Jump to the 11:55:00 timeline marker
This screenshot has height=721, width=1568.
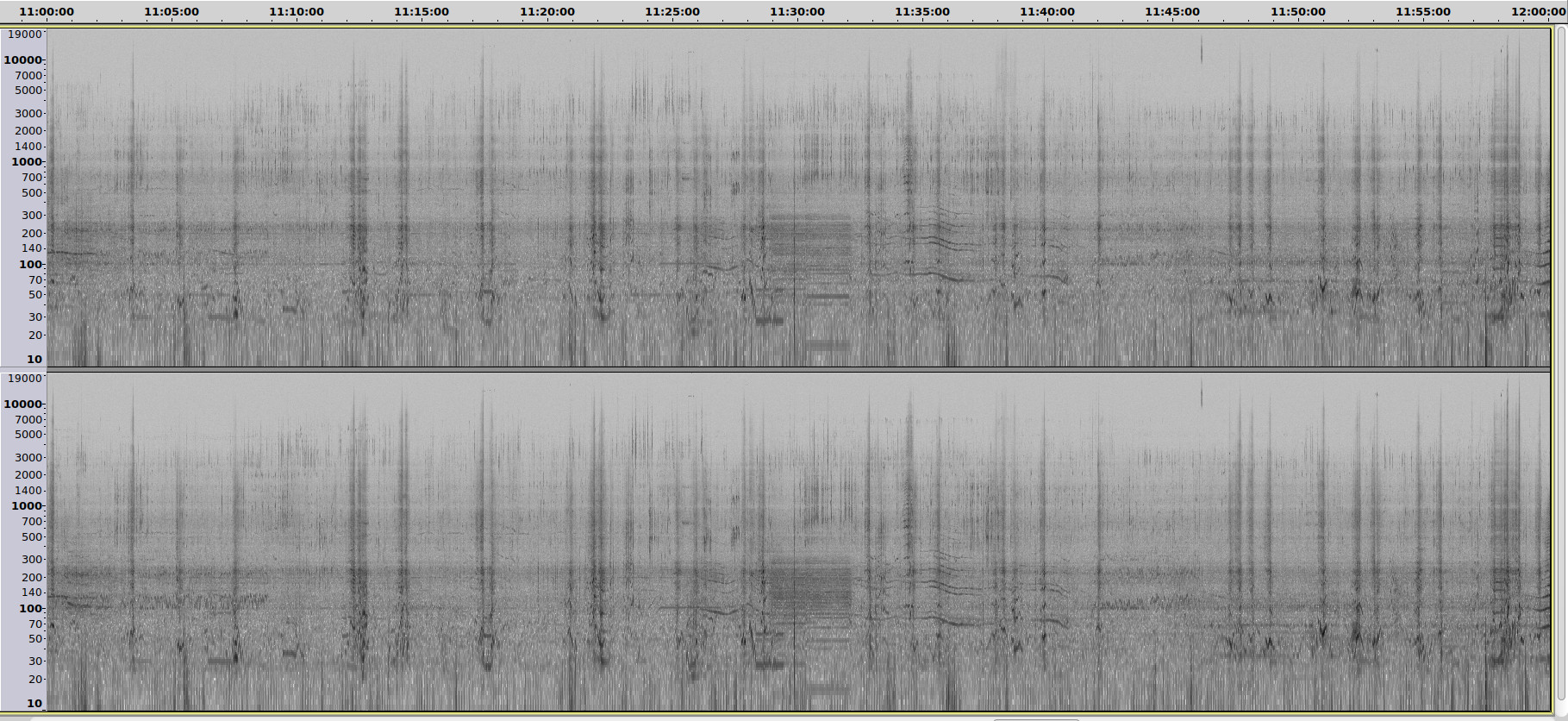click(1423, 12)
